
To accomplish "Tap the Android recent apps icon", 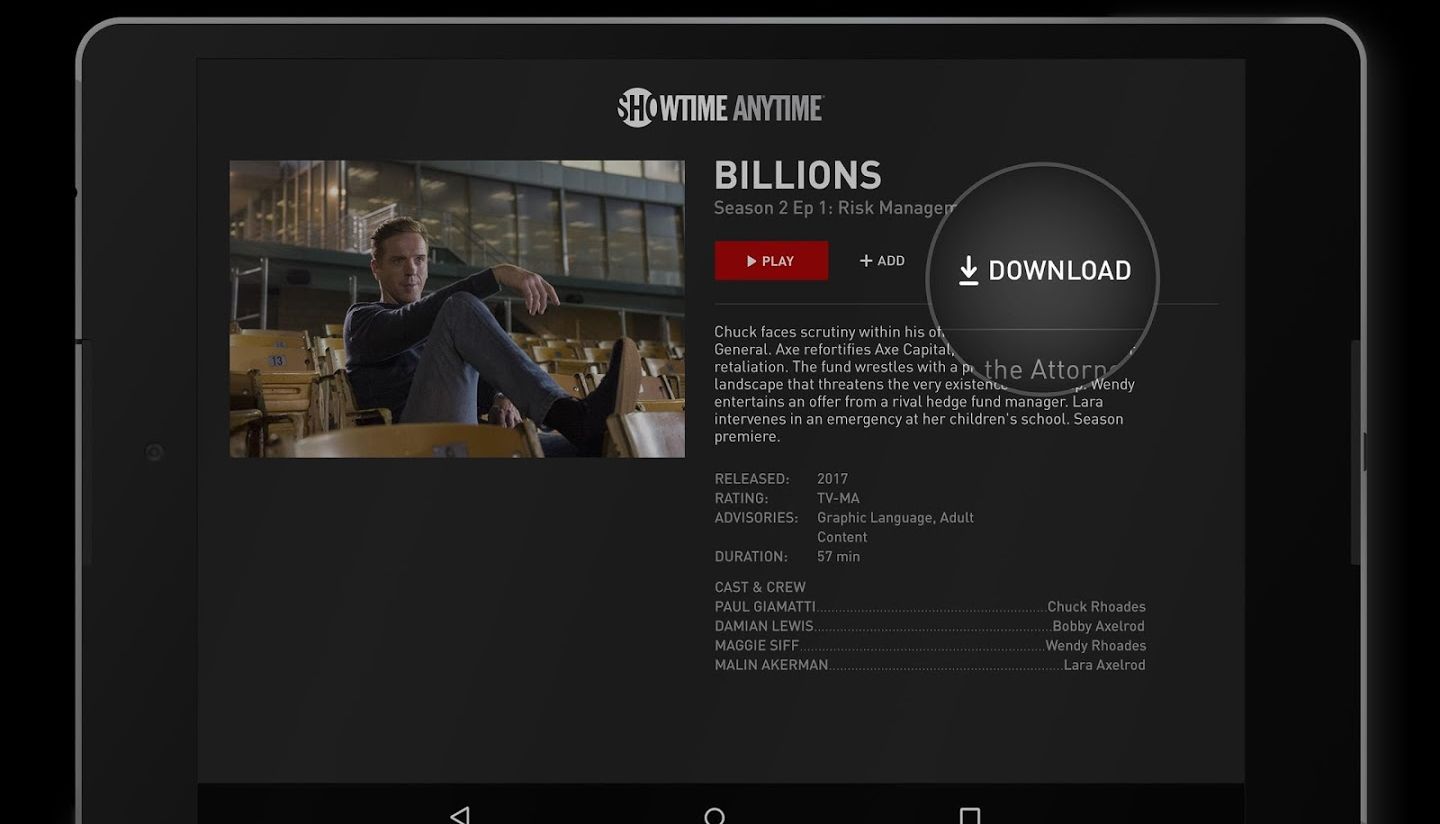I will pyautogui.click(x=969, y=816).
